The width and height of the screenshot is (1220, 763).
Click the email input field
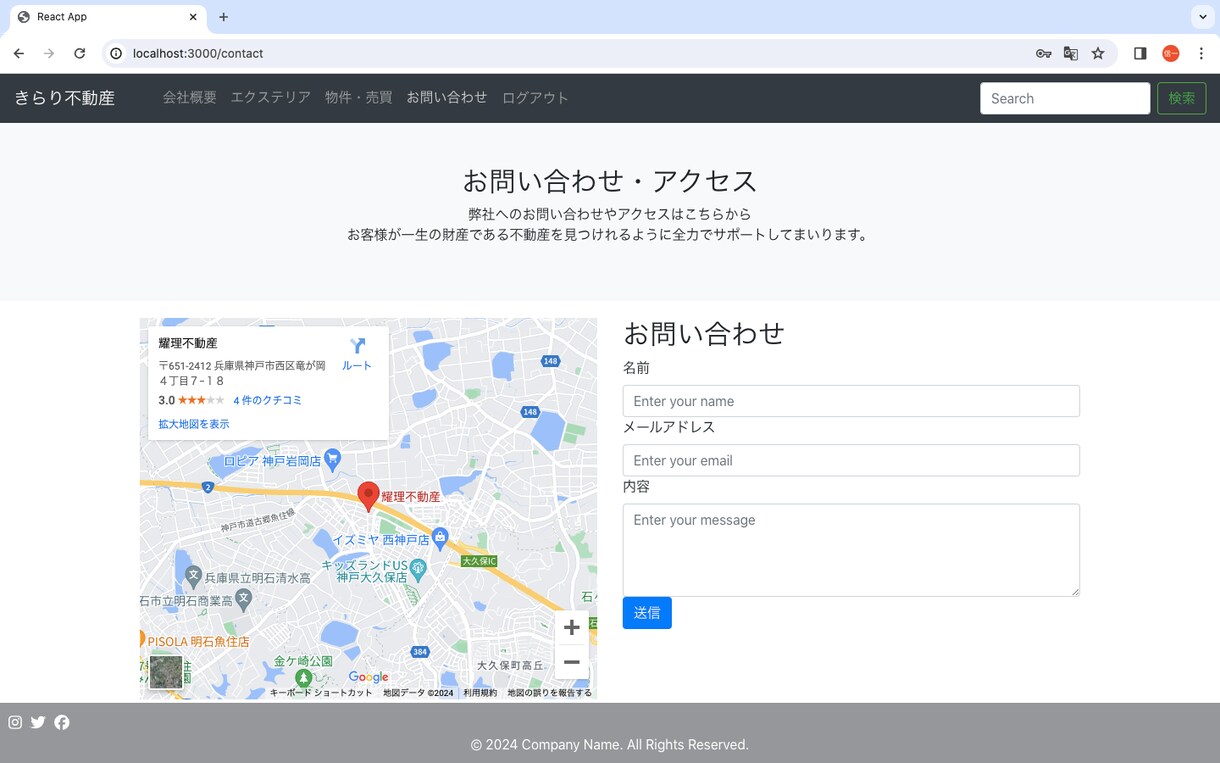tap(851, 460)
